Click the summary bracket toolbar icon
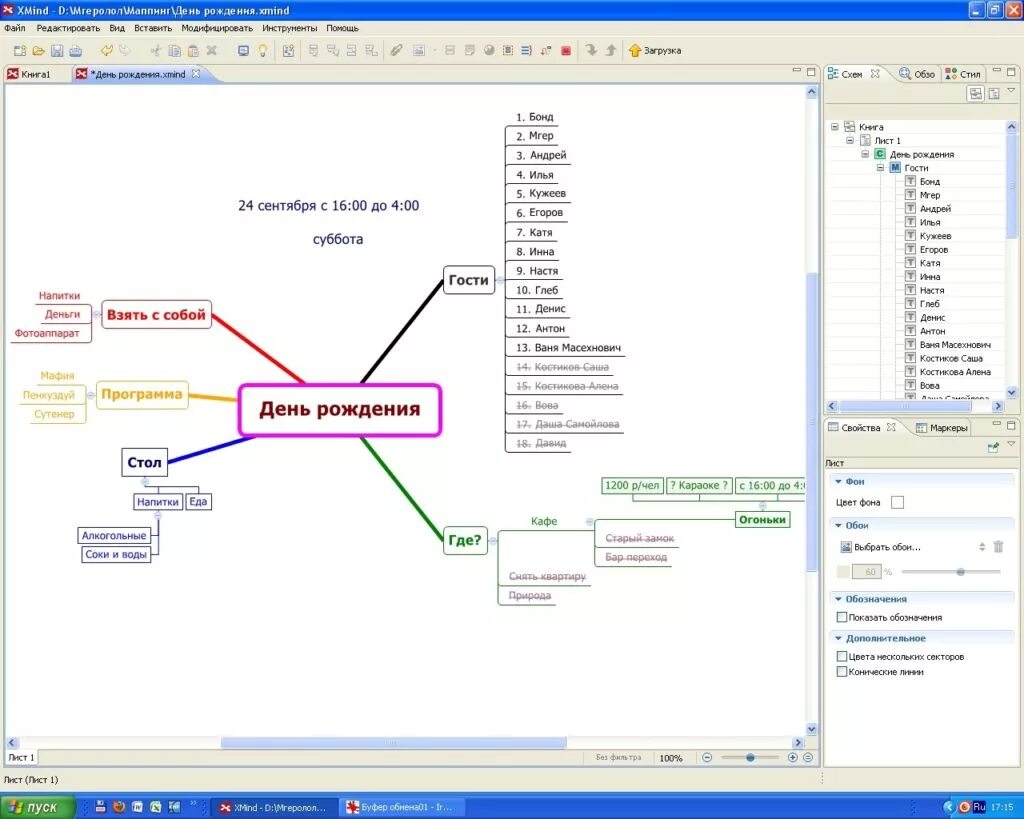Screen dimensions: 1024x819 click(x=526, y=50)
